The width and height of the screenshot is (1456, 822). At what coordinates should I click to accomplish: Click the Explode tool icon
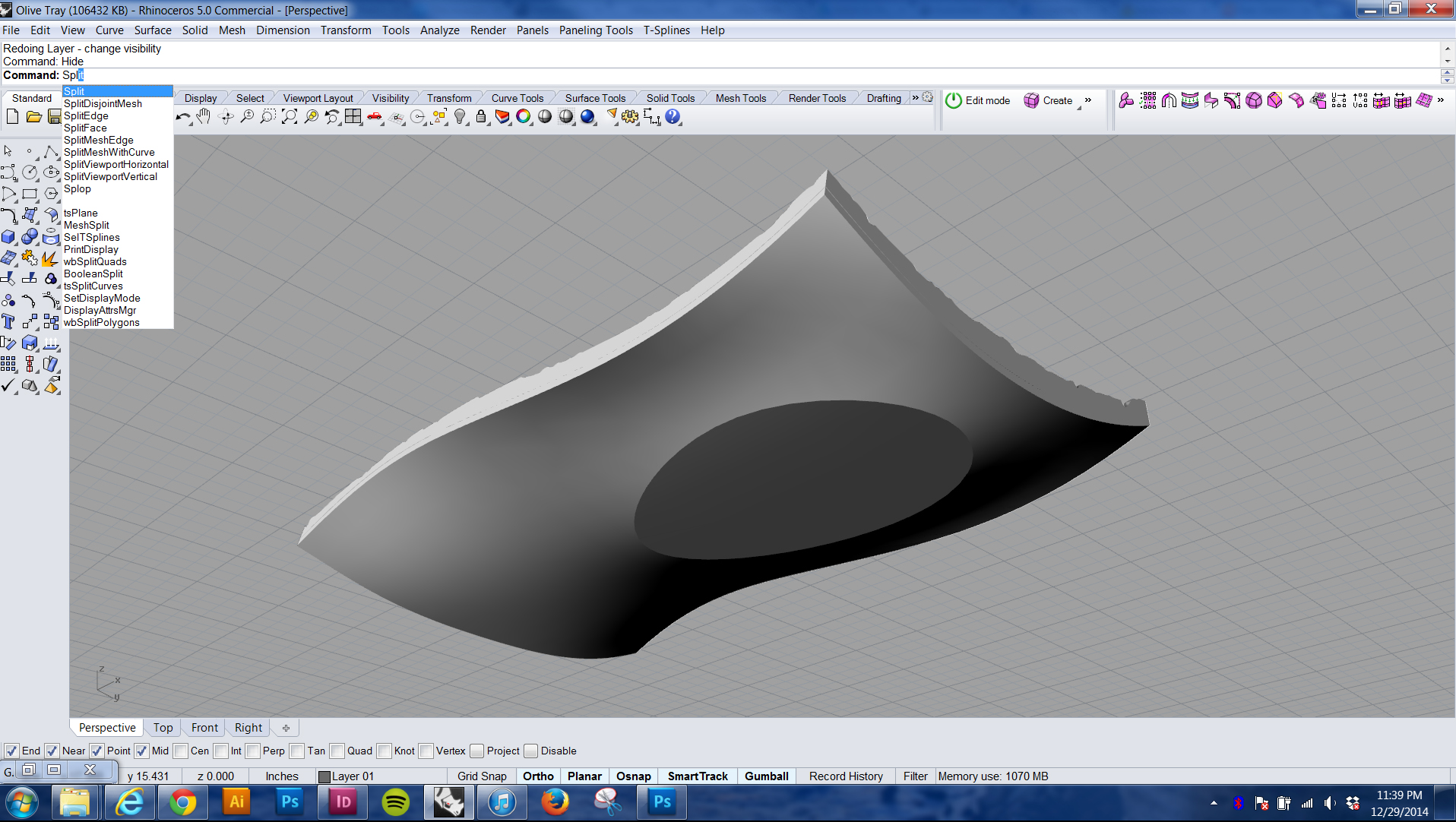coord(51,258)
